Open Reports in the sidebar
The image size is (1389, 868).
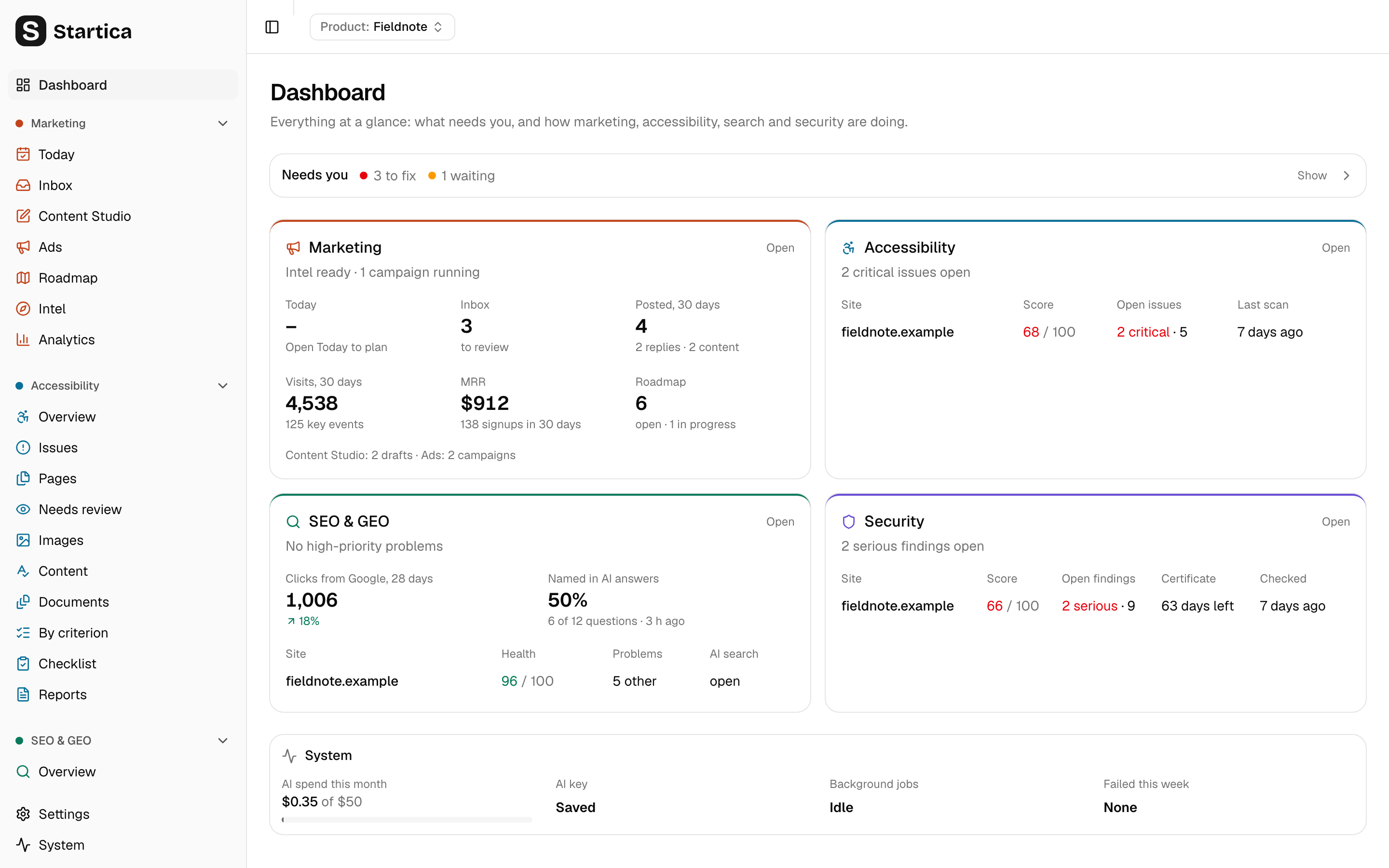coord(123,694)
